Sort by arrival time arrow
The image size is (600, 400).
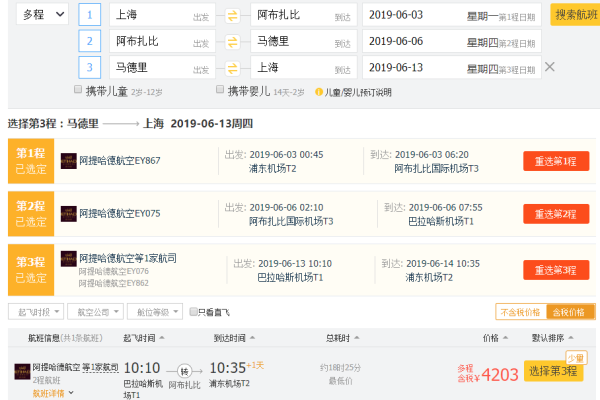252,338
